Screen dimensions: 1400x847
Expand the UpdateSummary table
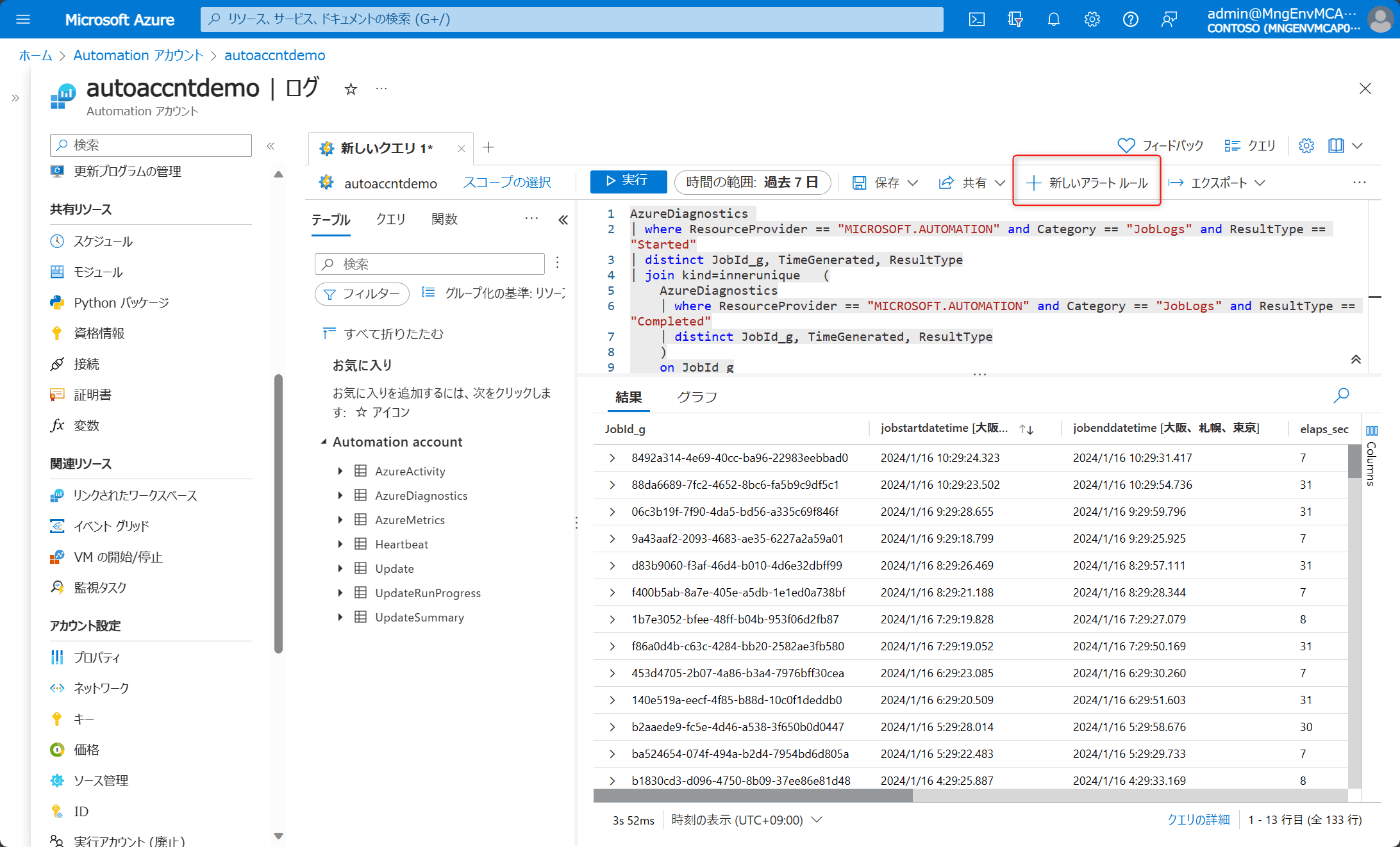point(341,617)
